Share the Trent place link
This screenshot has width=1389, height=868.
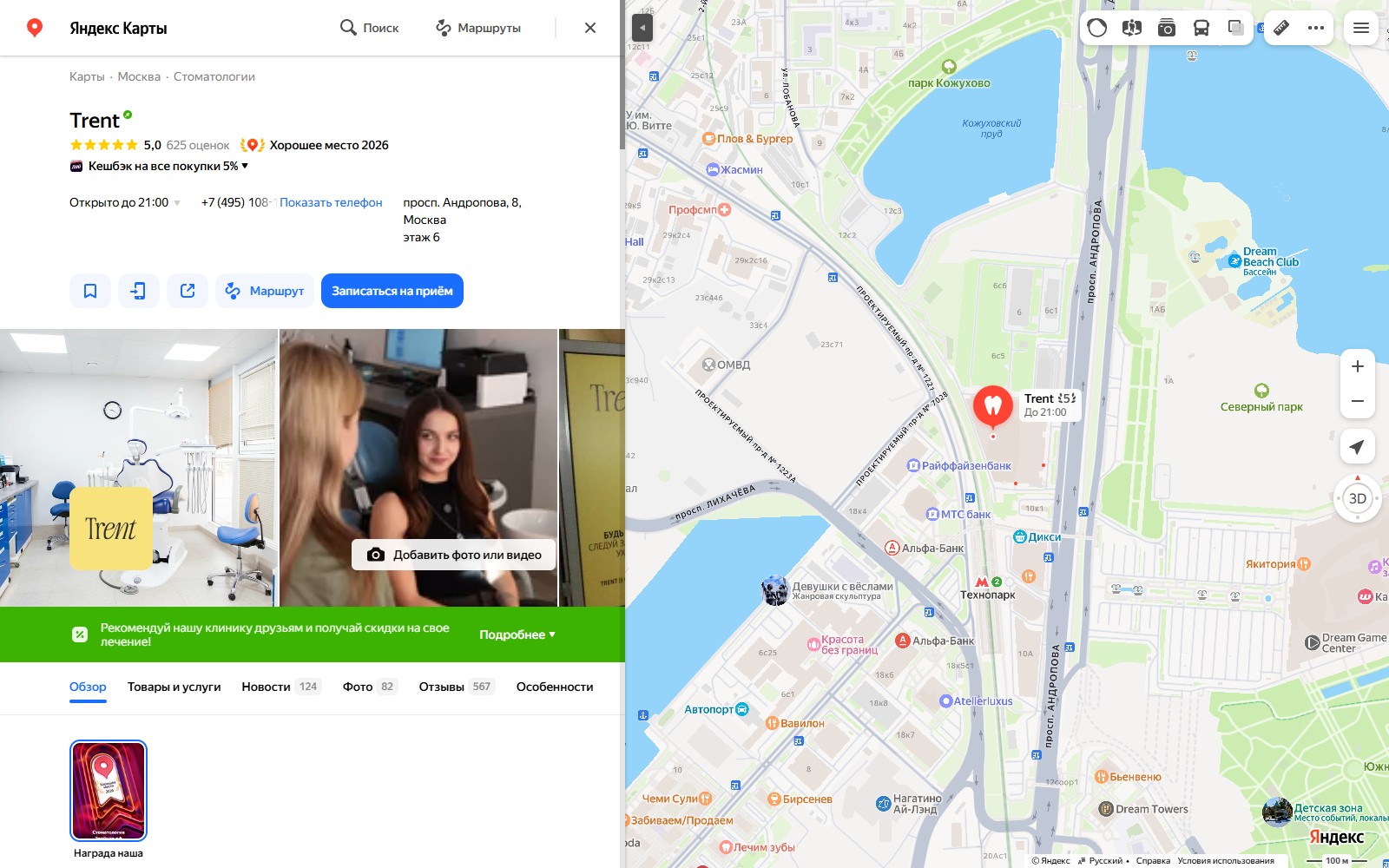(188, 291)
